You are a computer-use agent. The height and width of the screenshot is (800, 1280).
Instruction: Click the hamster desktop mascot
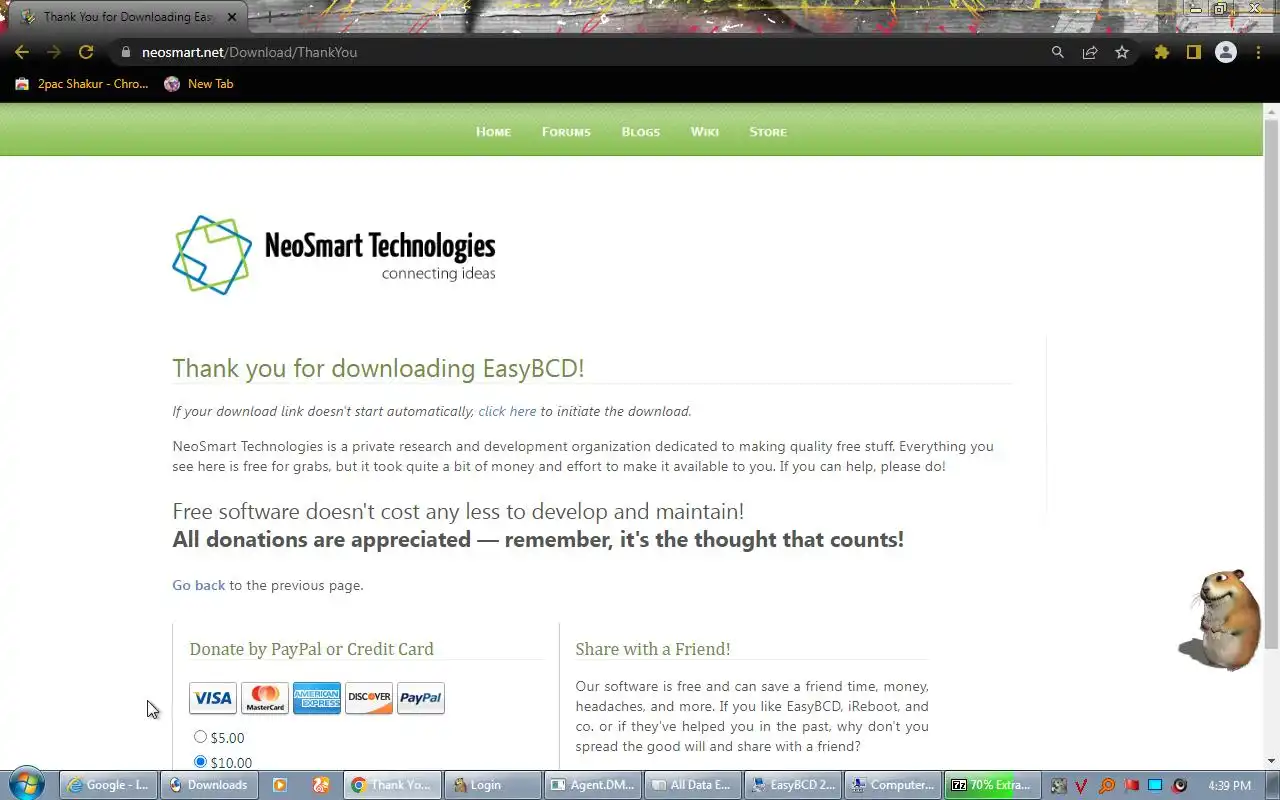pos(1222,620)
